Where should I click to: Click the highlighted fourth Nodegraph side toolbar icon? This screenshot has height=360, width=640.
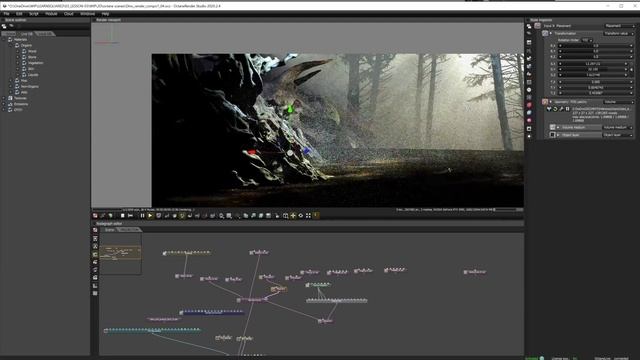click(x=95, y=254)
